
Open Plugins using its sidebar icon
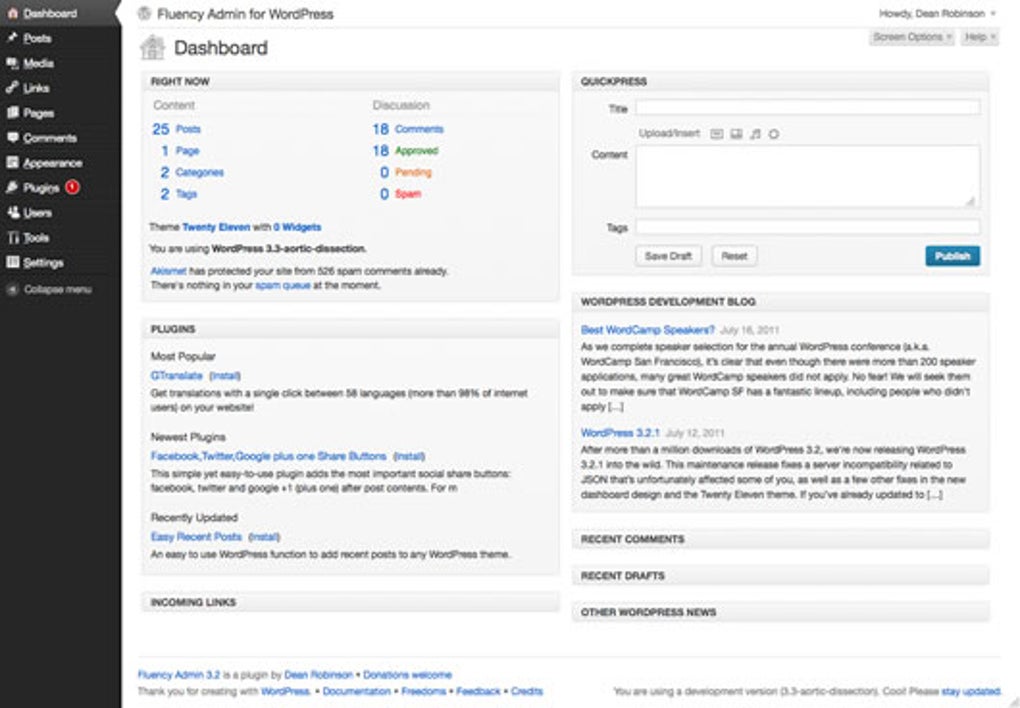point(11,188)
